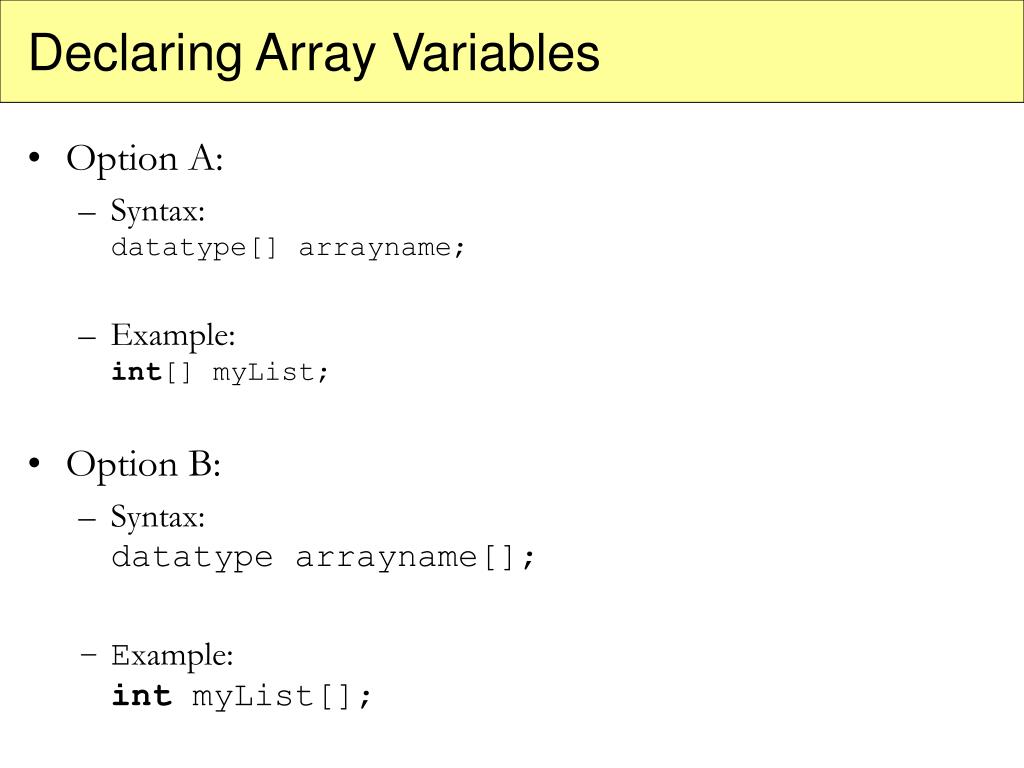Click the dash before Option B's Syntax
This screenshot has width=1024, height=768.
coord(87,519)
